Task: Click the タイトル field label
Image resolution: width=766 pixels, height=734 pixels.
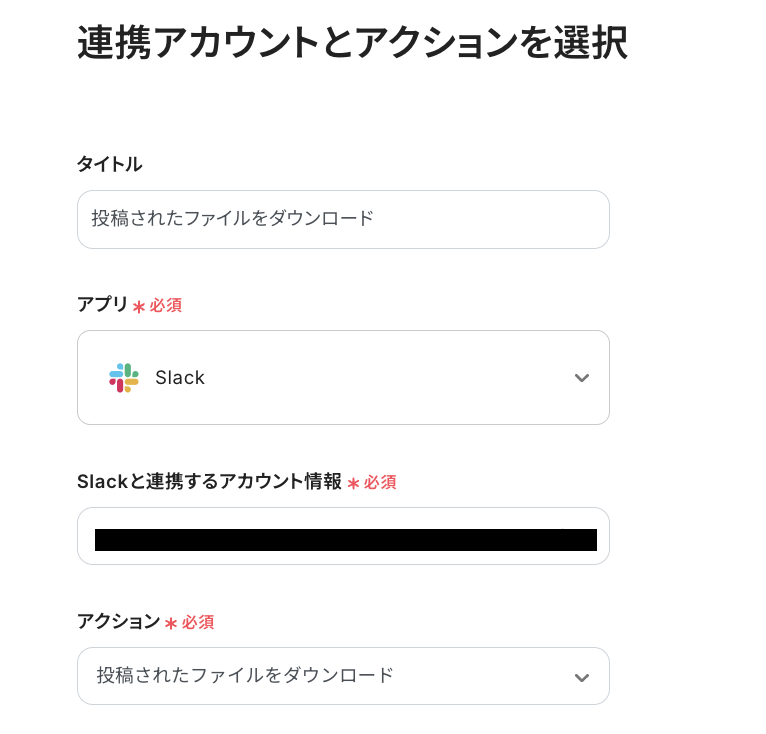Action: (x=110, y=165)
